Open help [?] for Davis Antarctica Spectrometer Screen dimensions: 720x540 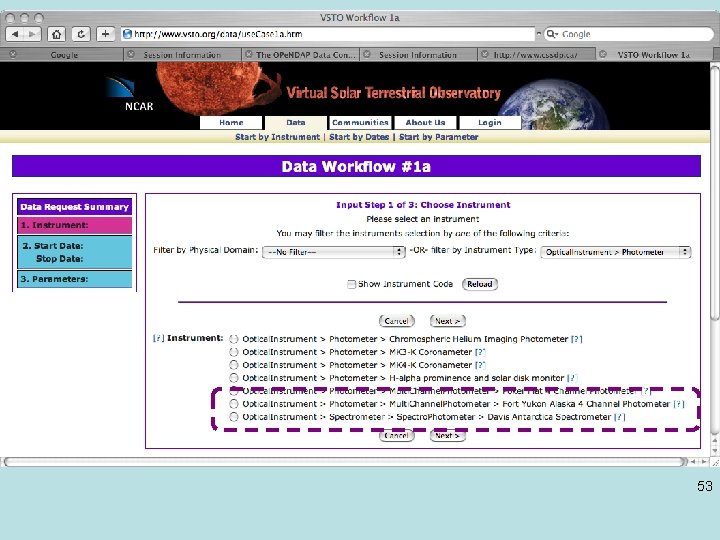[619, 417]
